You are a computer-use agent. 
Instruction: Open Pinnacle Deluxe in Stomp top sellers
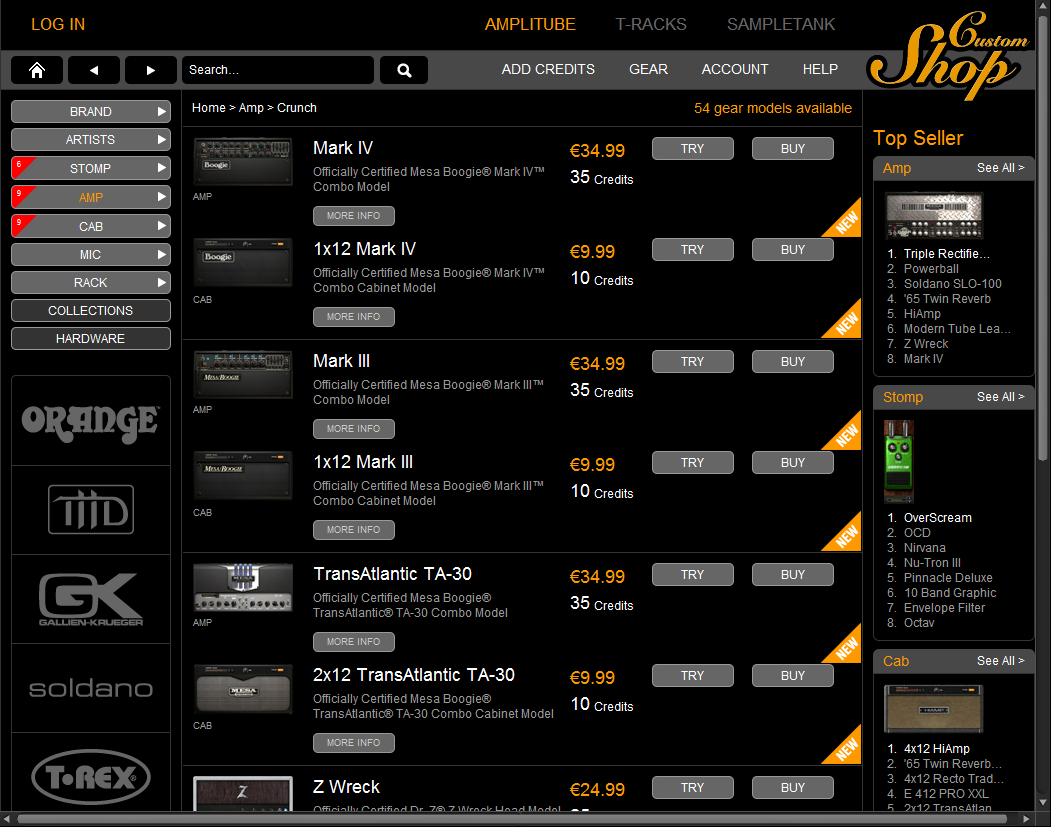948,578
